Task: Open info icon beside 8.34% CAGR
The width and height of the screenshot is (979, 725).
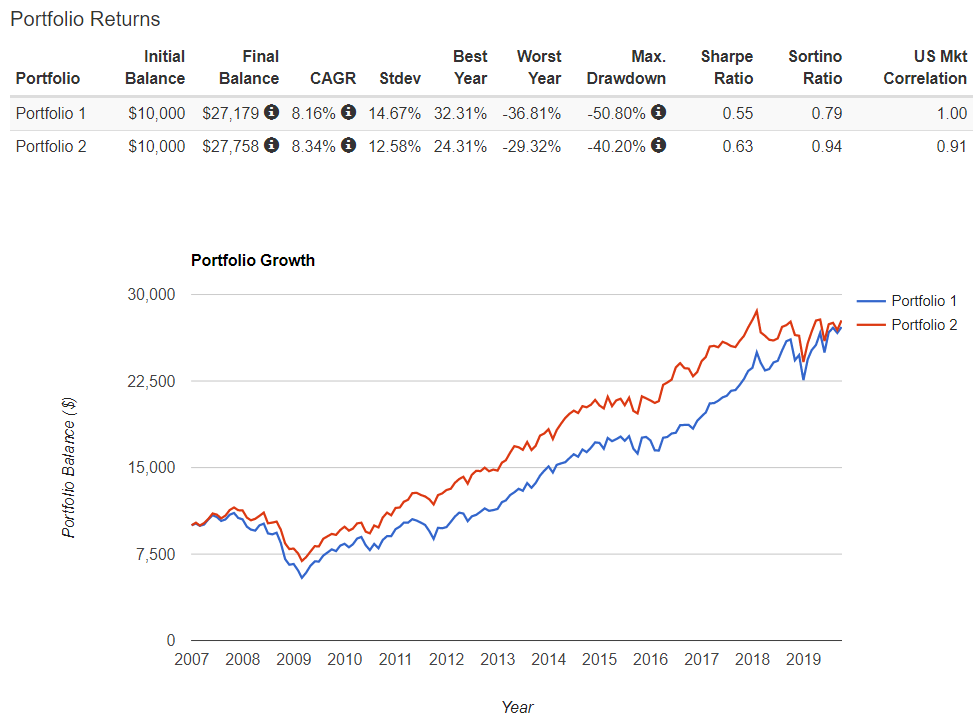Action: (348, 145)
